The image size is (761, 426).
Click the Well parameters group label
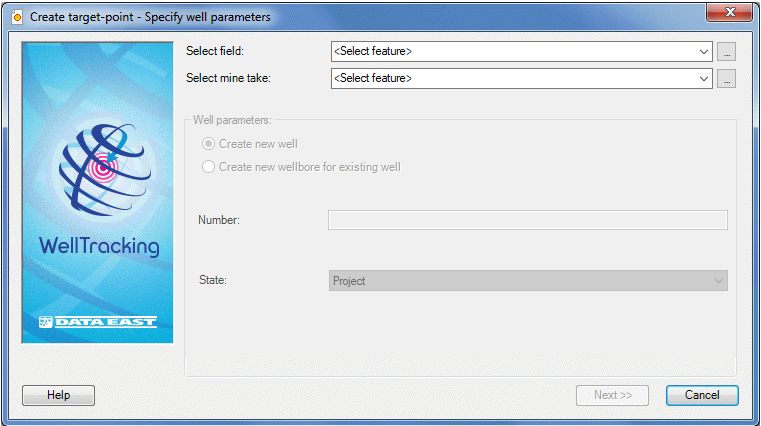coord(232,120)
